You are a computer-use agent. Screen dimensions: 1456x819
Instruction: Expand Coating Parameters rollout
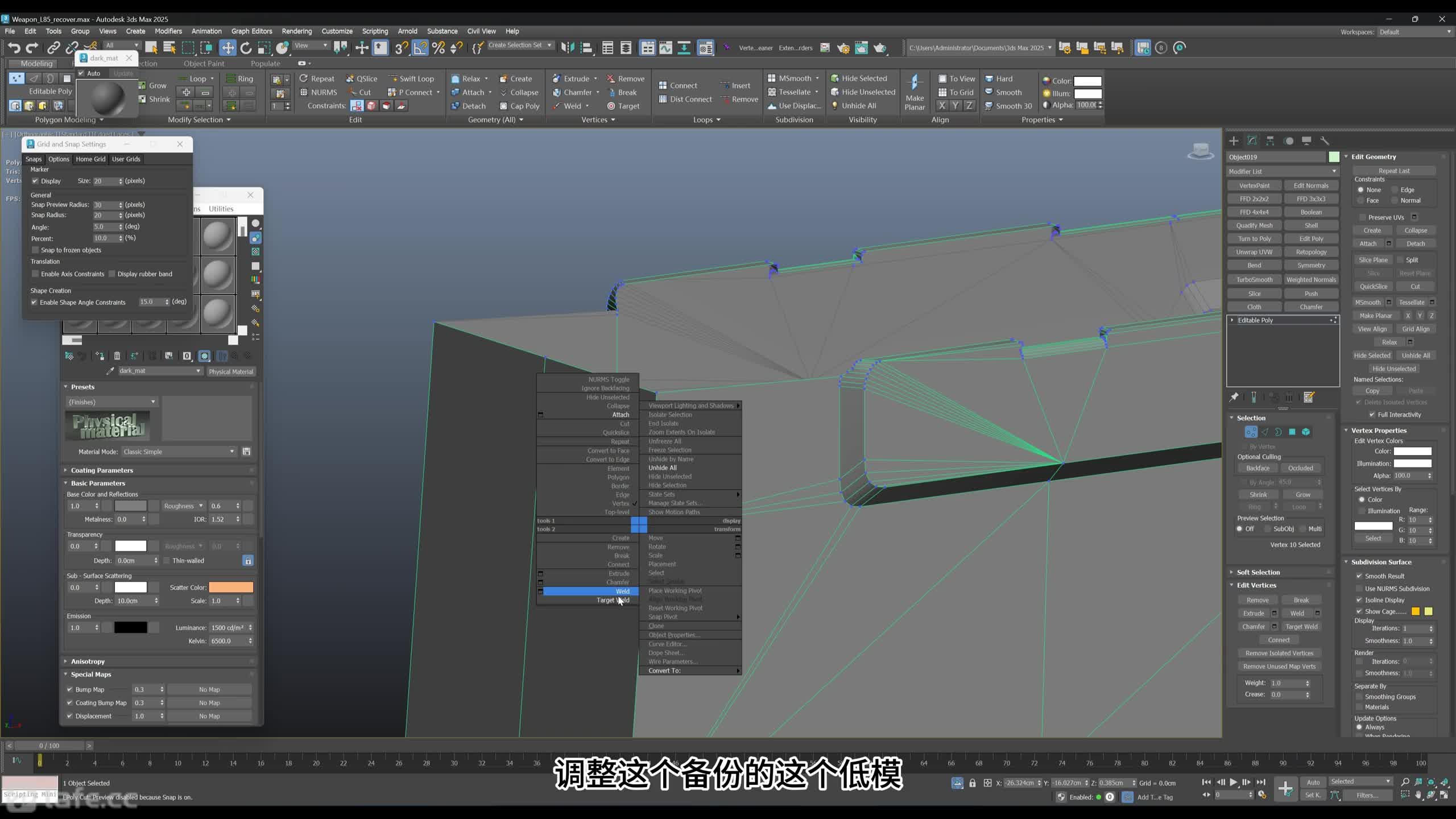pos(102,470)
